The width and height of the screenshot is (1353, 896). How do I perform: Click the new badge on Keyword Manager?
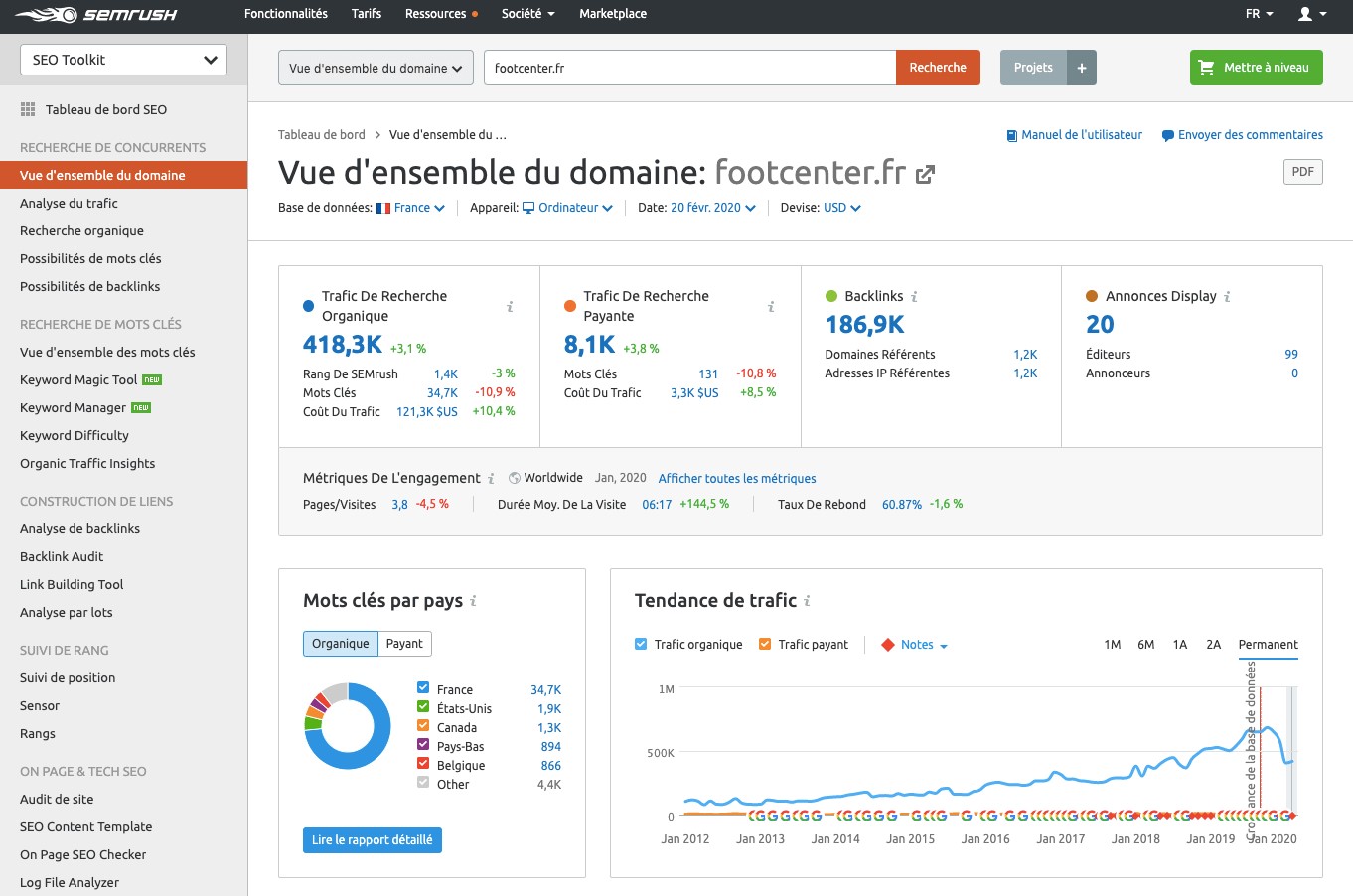(141, 407)
